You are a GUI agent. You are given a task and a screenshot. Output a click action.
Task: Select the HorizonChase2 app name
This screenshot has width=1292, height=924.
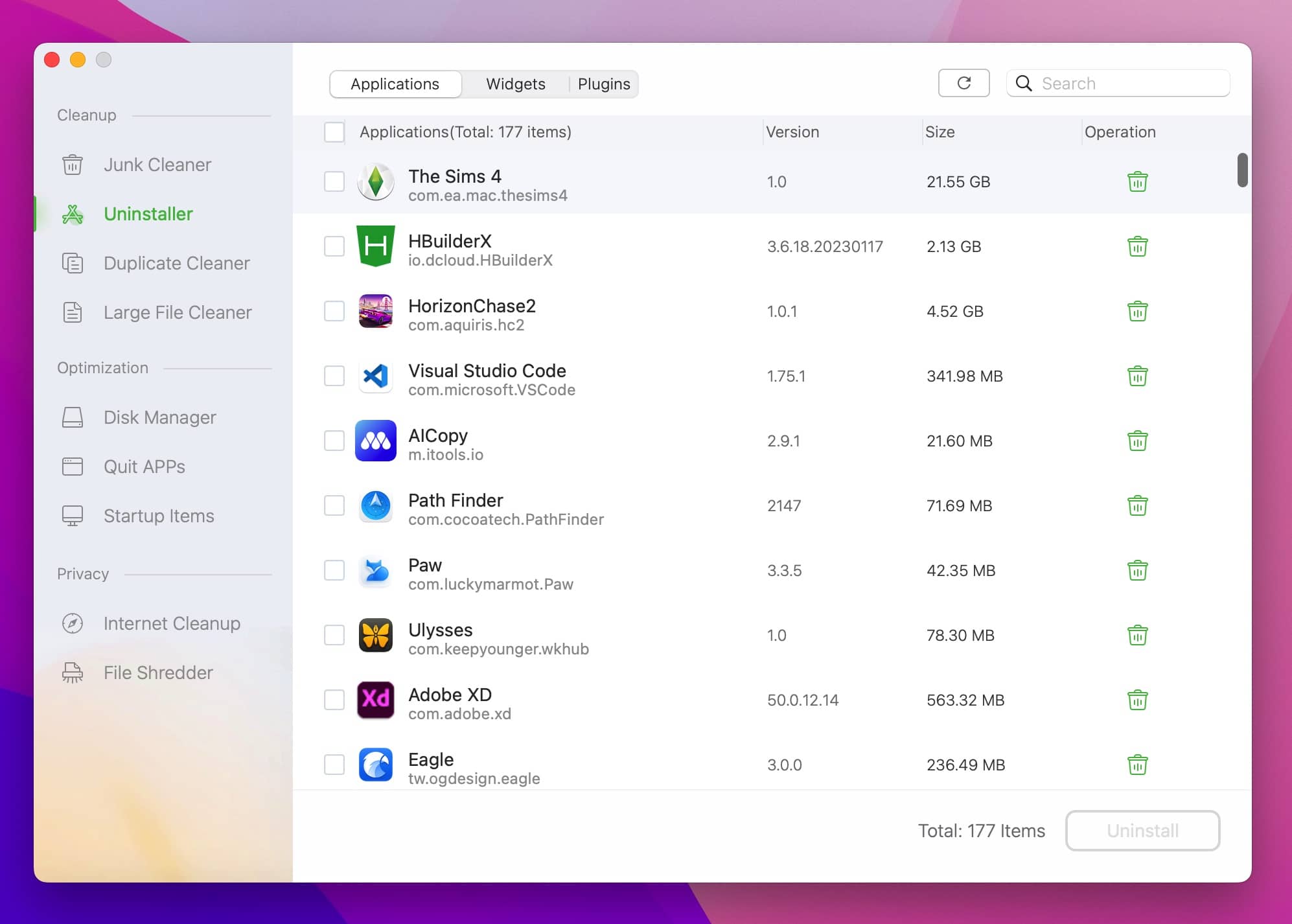tap(472, 306)
